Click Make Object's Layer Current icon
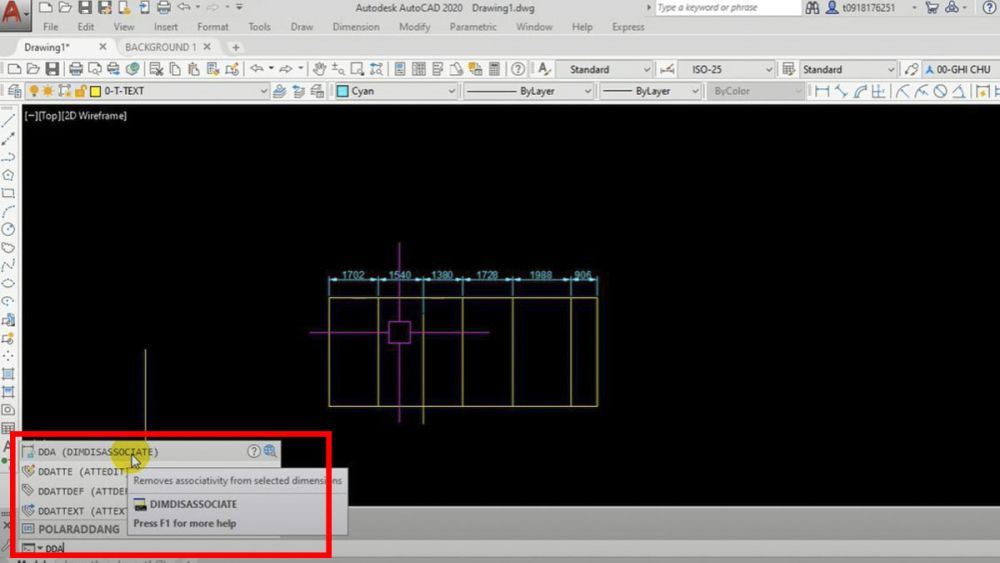This screenshot has width=1000, height=563. pyautogui.click(x=279, y=91)
